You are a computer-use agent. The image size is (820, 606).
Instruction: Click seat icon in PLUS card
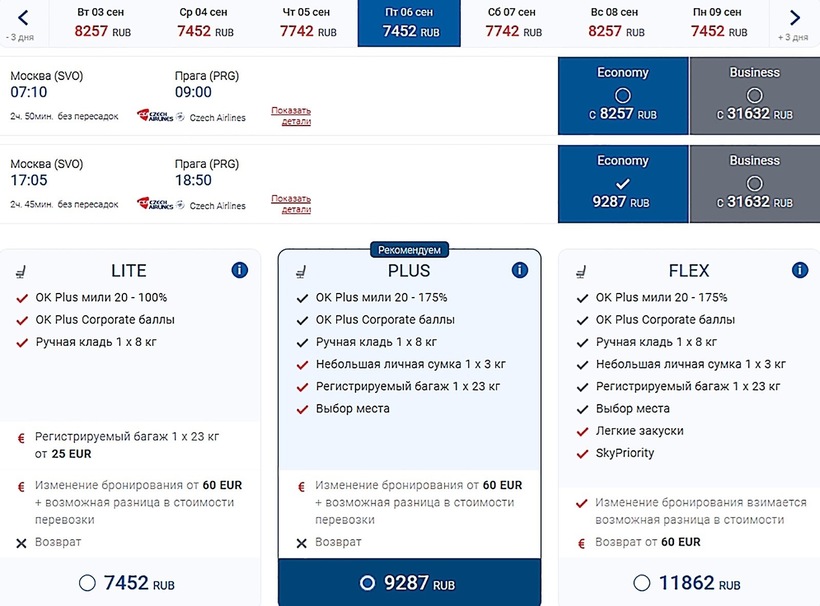click(301, 271)
